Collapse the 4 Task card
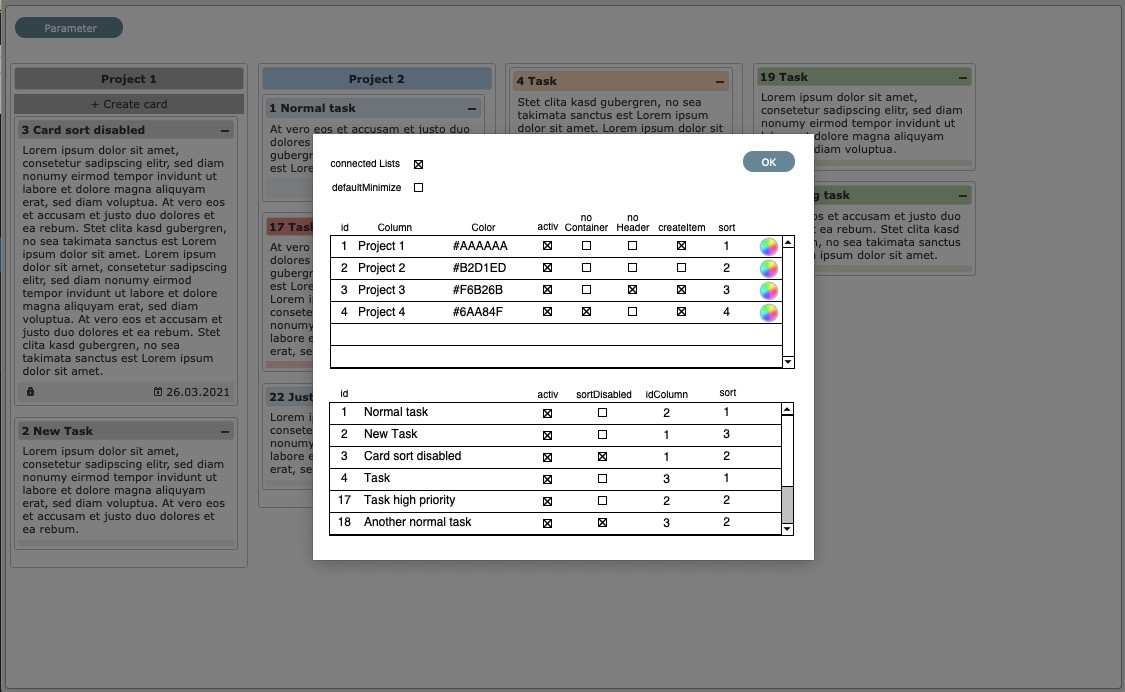 pyautogui.click(x=720, y=82)
